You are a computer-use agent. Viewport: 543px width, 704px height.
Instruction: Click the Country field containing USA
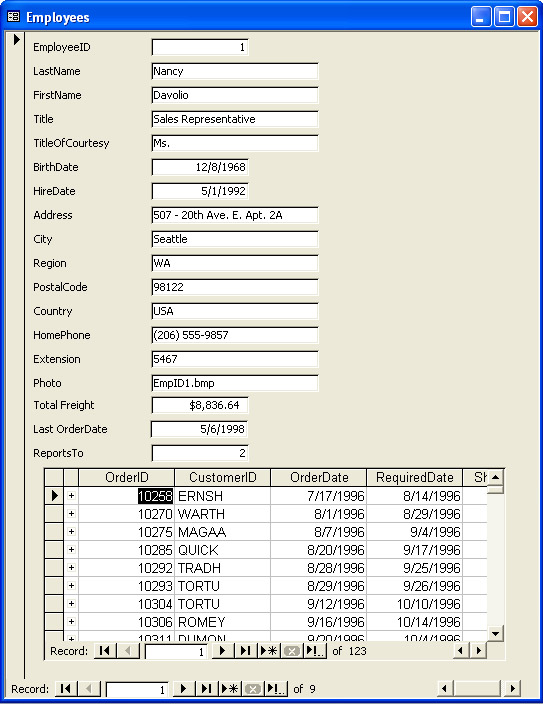point(235,311)
